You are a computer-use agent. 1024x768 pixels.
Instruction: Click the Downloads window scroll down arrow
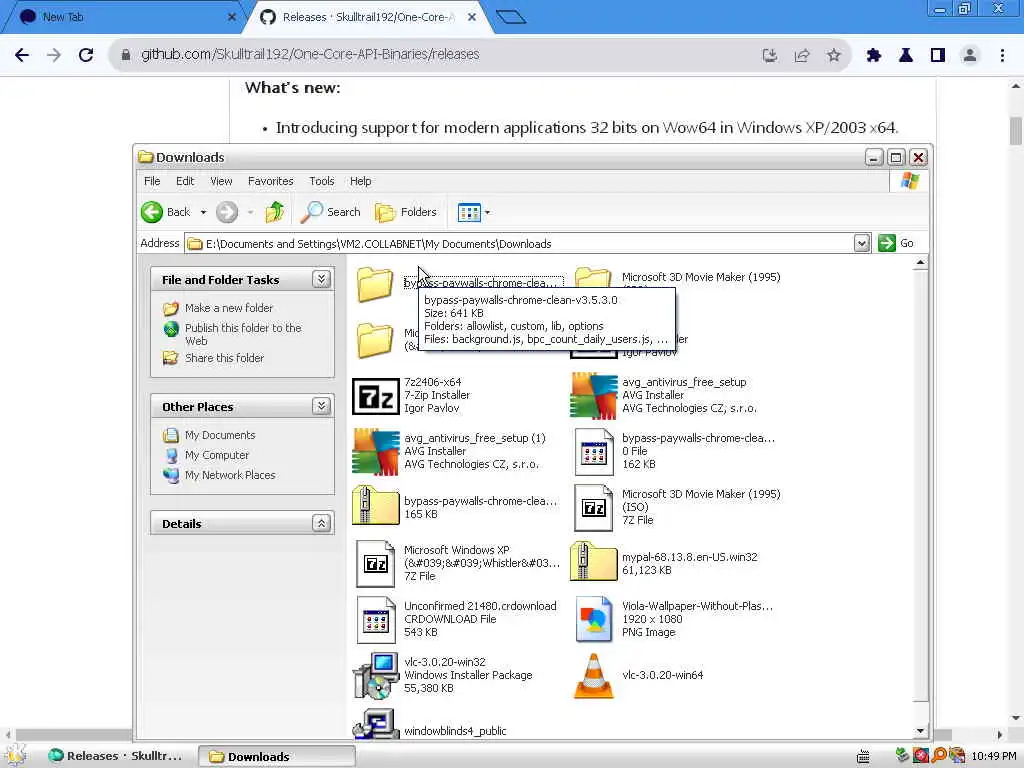point(920,731)
